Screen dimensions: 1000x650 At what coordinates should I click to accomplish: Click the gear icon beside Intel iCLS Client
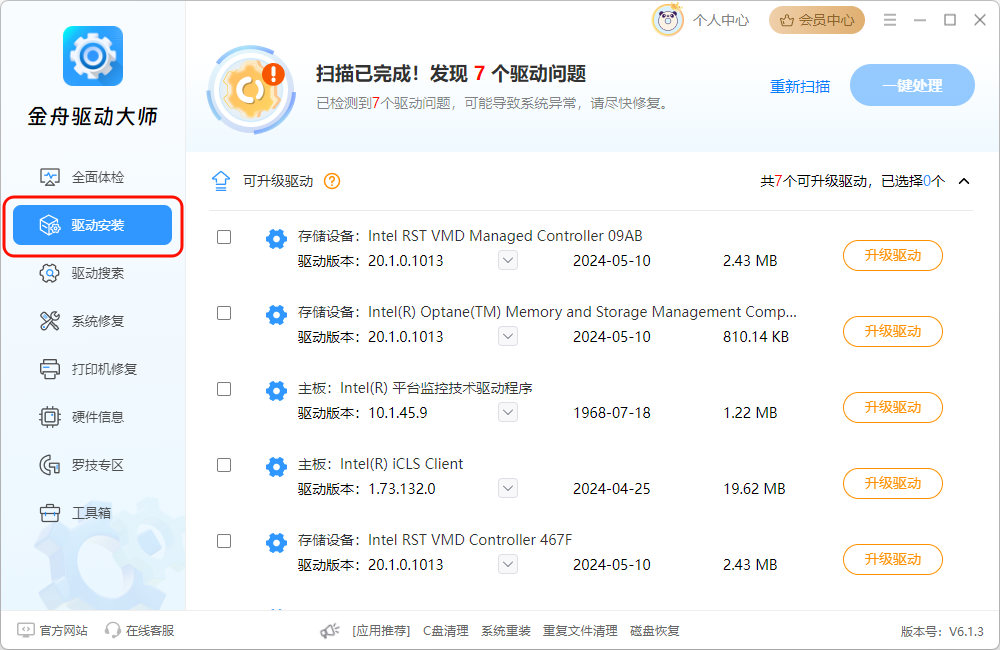[x=276, y=466]
